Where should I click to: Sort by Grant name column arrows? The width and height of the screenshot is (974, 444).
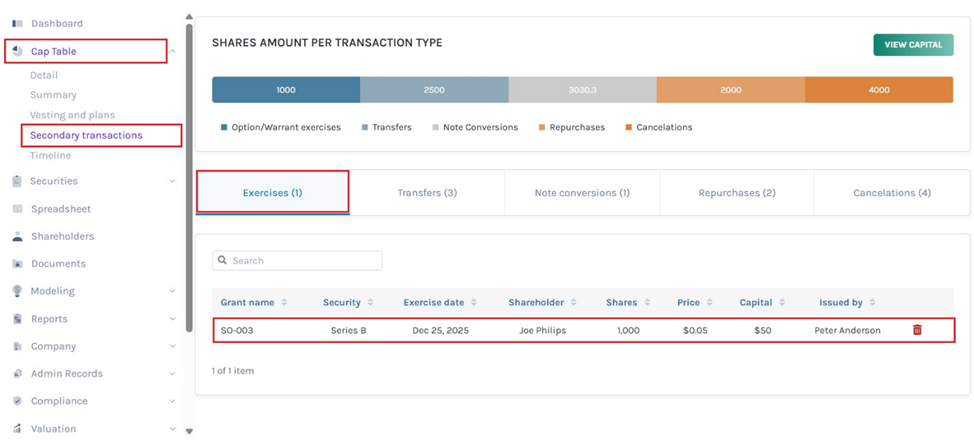284,302
